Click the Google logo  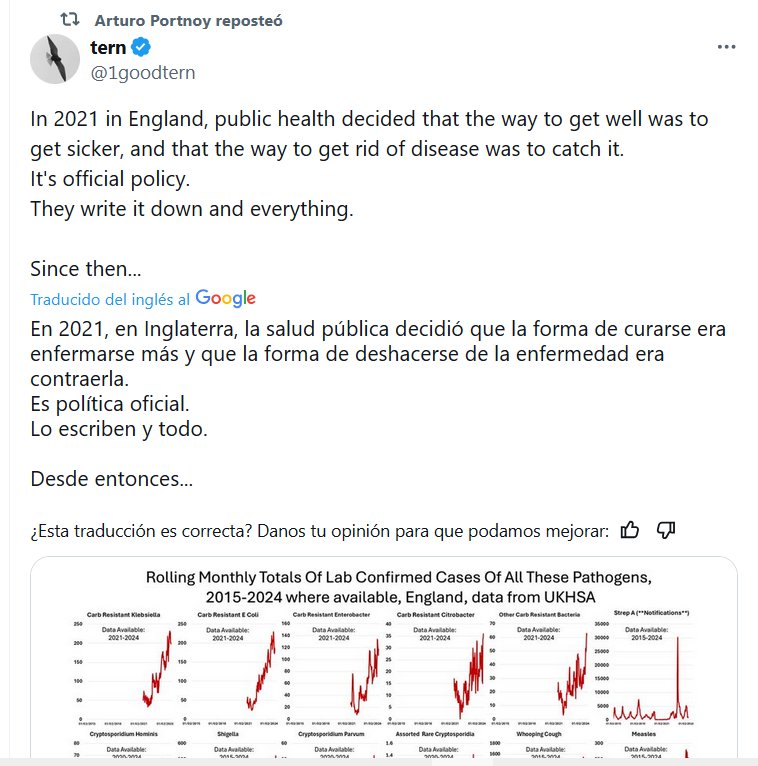(226, 298)
